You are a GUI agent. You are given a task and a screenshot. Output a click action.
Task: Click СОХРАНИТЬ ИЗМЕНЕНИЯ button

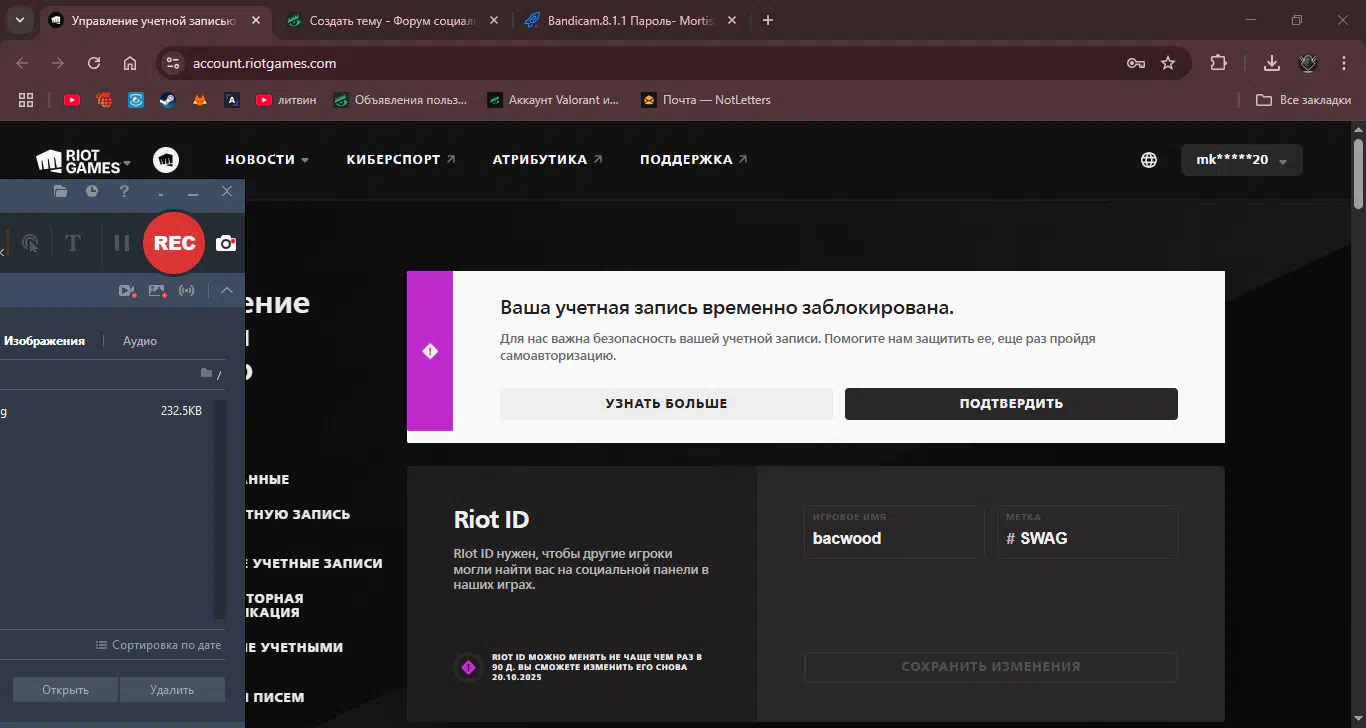click(x=991, y=667)
